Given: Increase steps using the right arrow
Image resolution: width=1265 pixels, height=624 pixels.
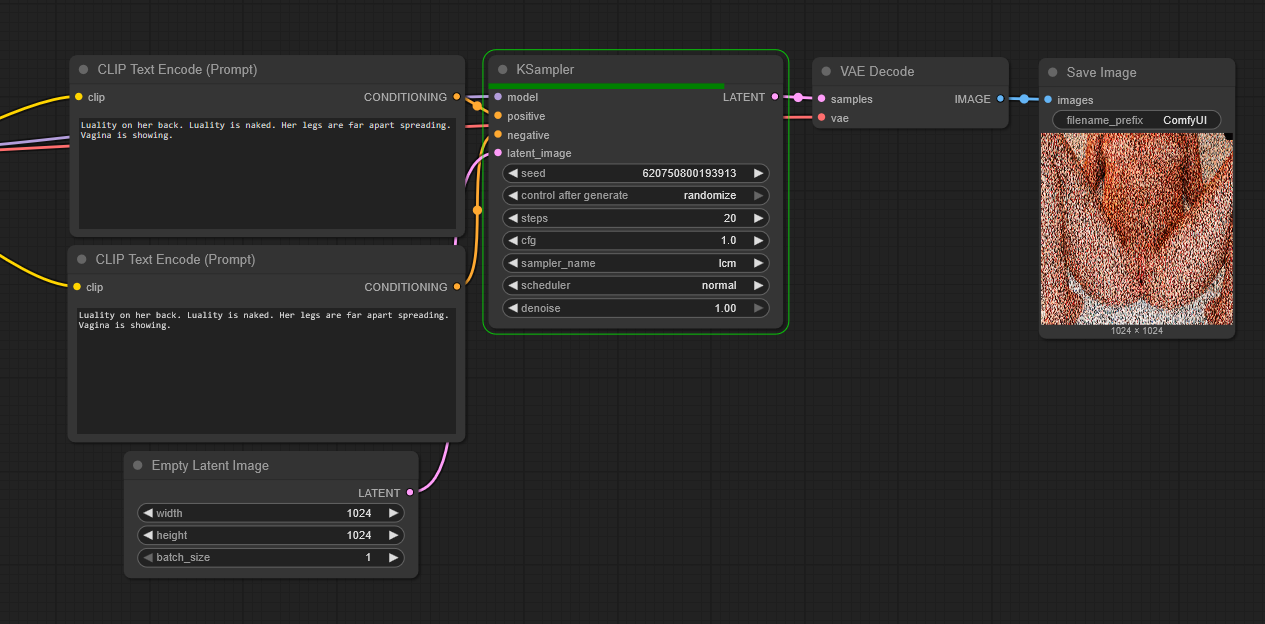Looking at the screenshot, I should (758, 218).
